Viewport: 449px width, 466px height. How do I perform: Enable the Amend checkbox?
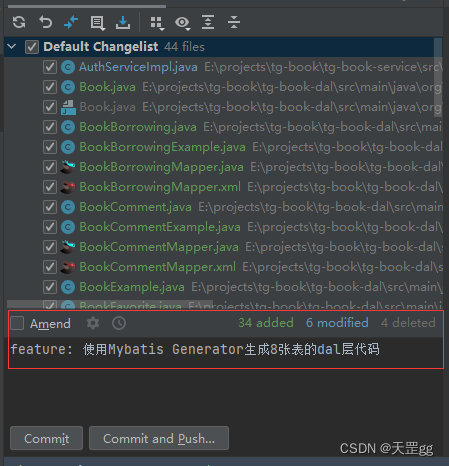coord(17,323)
